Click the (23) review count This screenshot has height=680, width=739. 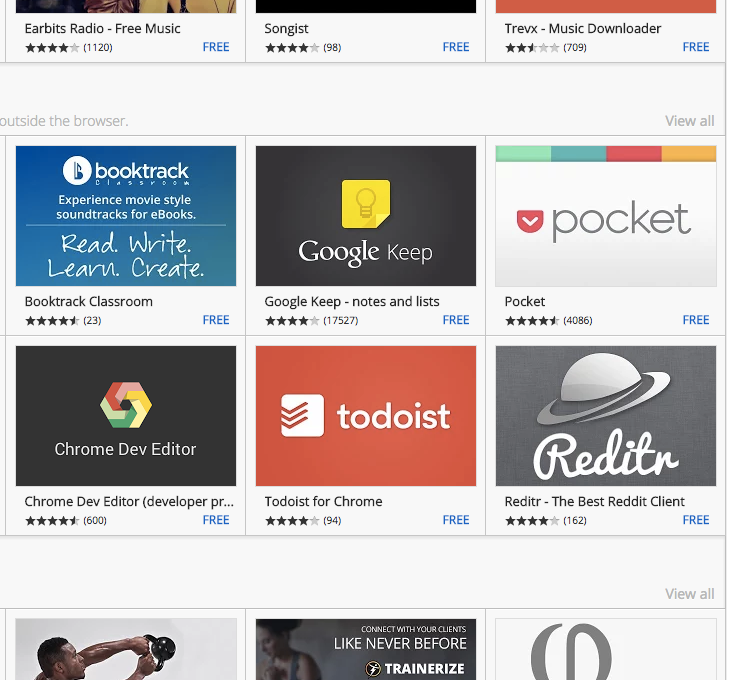point(92,321)
